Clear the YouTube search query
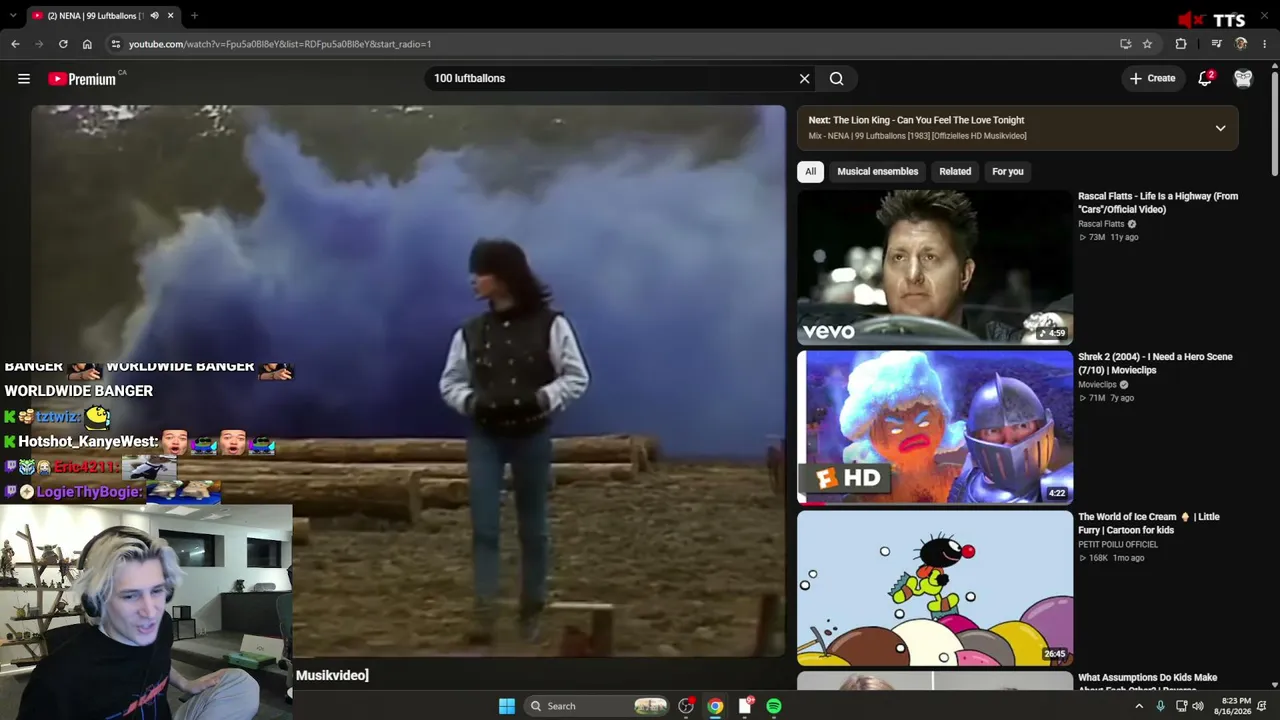The image size is (1280, 720). [x=804, y=78]
